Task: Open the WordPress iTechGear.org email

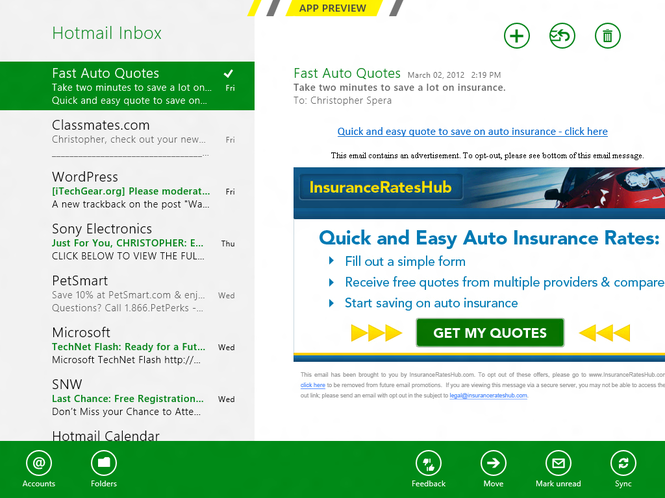Action: (x=127, y=190)
